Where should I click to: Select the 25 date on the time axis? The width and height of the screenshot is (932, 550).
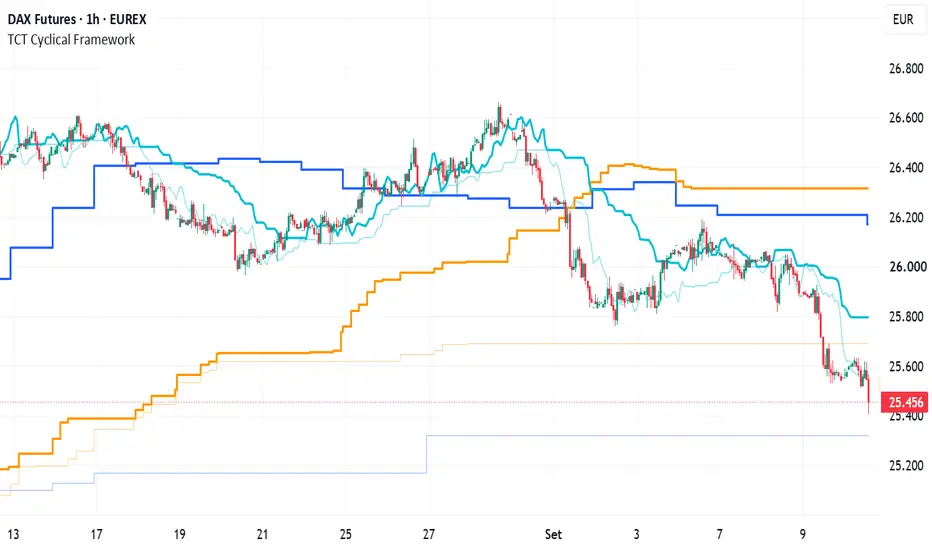point(345,534)
